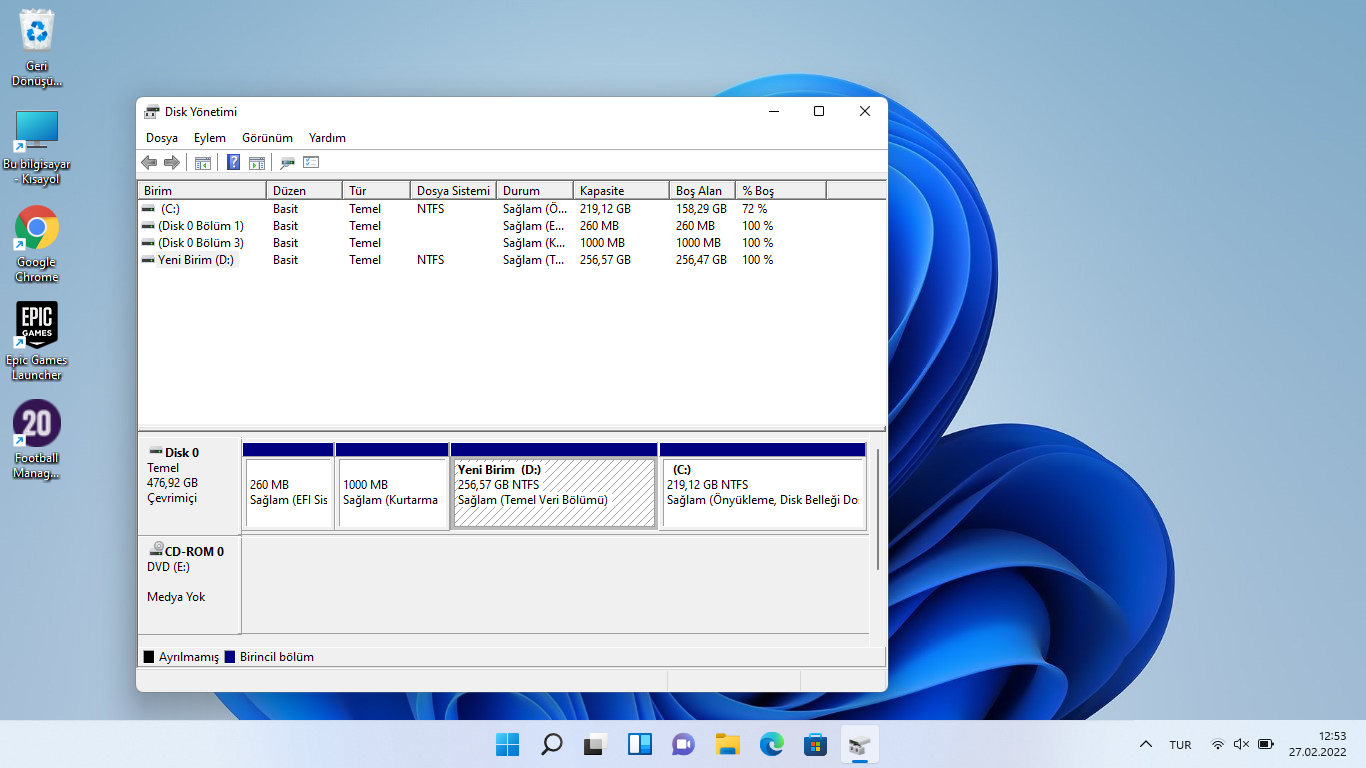This screenshot has height=768, width=1366.
Task: Click the Disk Yönetimi title bar icon
Action: pyautogui.click(x=152, y=112)
